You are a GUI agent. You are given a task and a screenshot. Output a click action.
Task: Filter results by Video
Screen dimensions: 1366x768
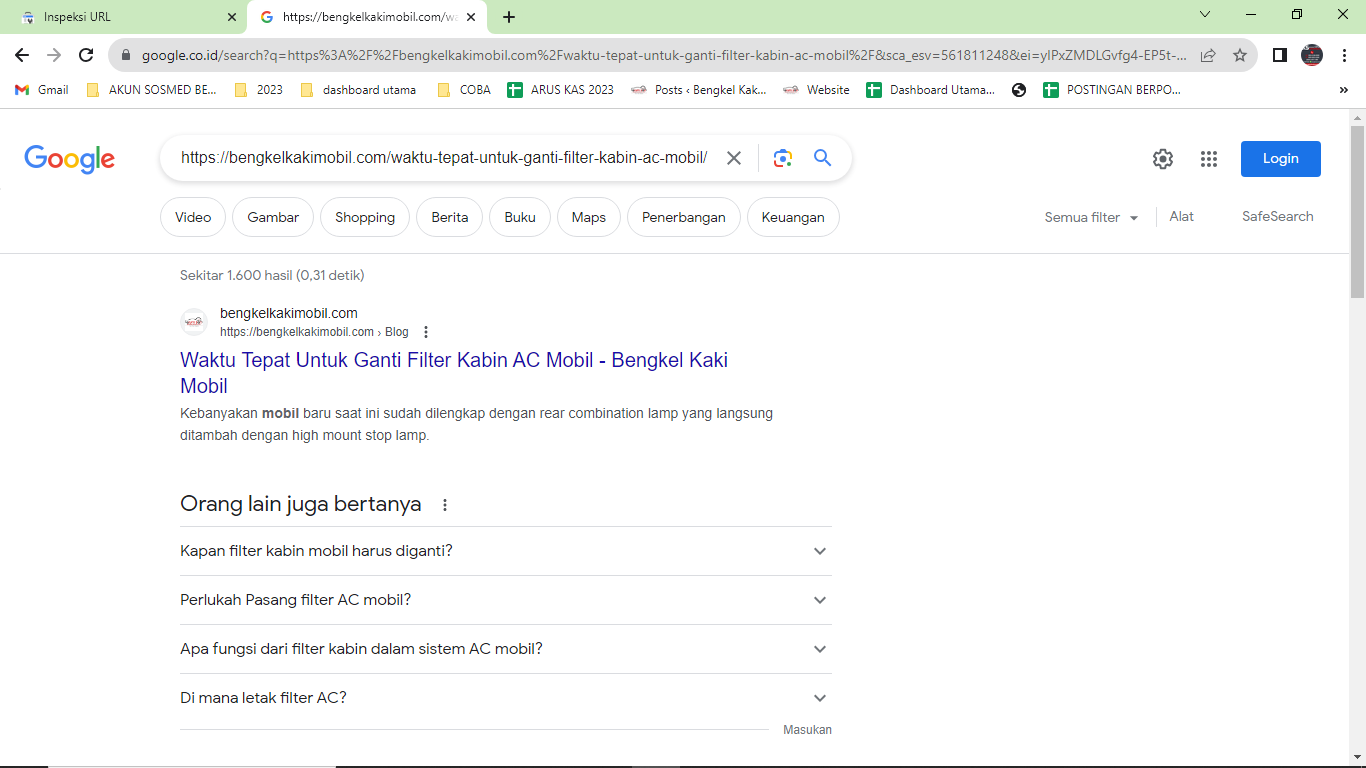coord(193,217)
